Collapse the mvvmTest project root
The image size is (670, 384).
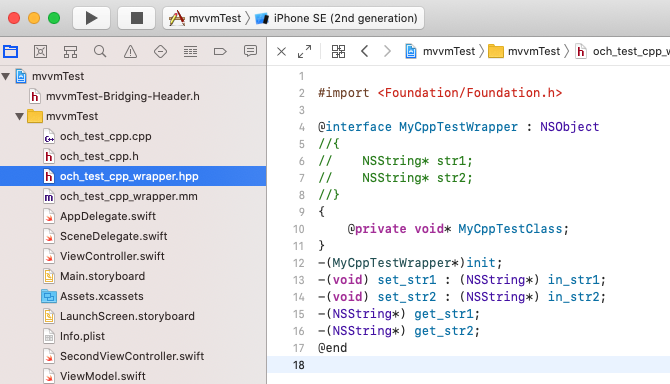6,76
